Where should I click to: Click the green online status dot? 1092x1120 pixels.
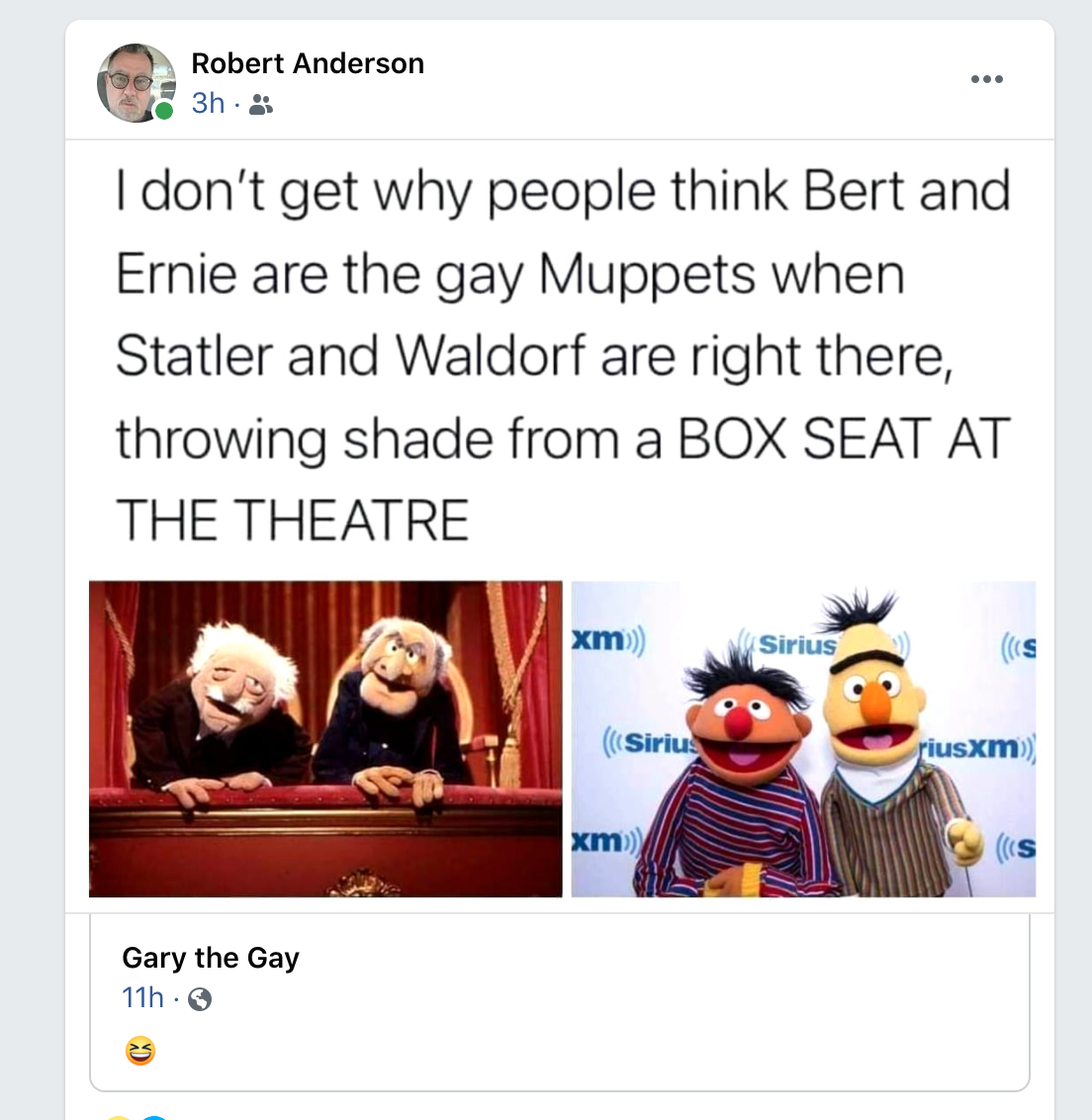coord(164,111)
